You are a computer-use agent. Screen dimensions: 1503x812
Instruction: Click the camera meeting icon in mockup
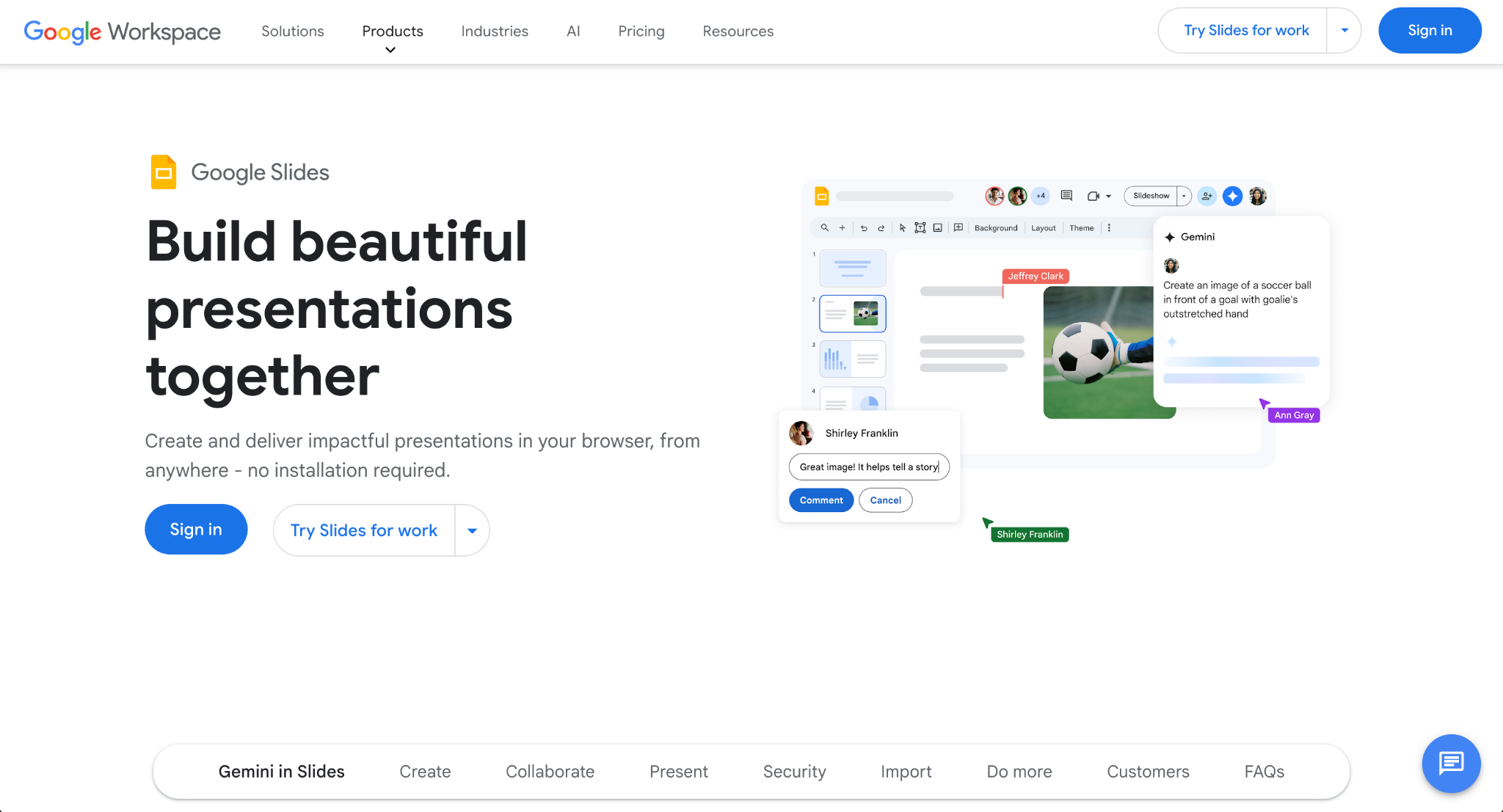[1093, 196]
